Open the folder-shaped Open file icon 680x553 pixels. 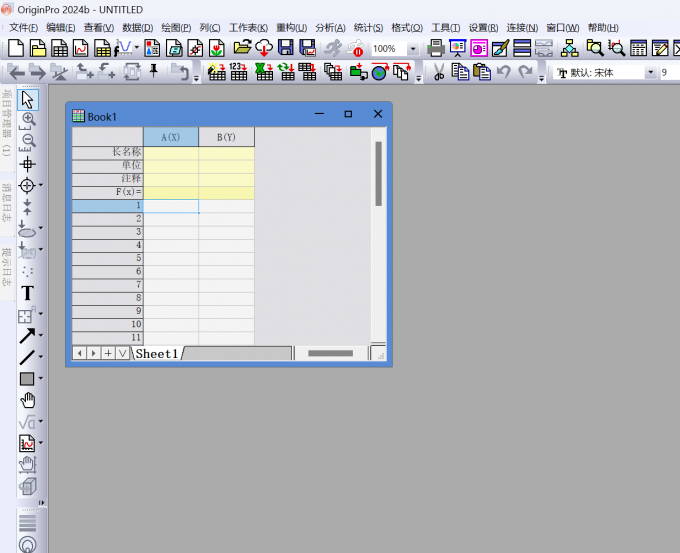coord(242,48)
